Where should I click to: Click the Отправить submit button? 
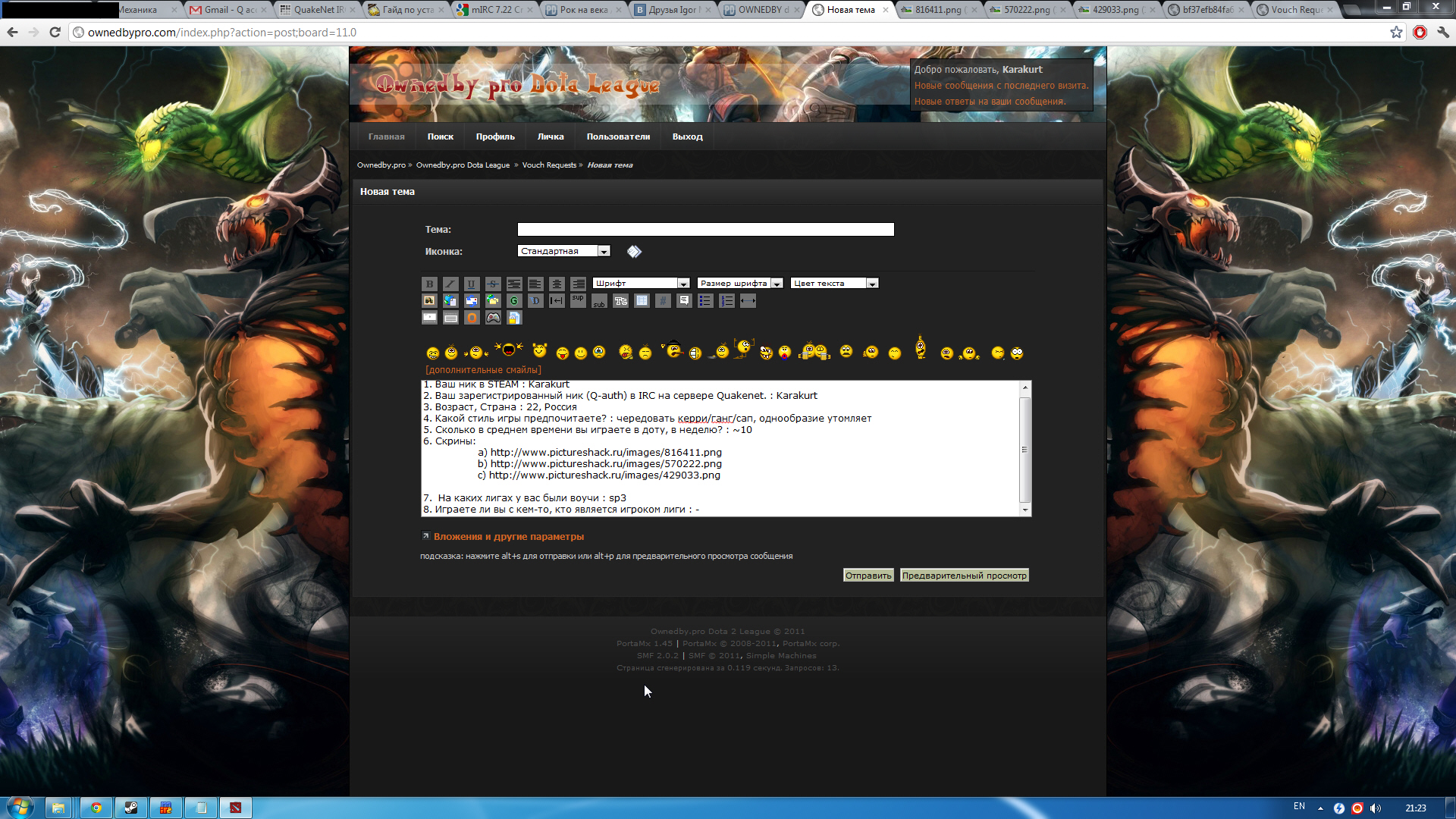click(x=868, y=576)
